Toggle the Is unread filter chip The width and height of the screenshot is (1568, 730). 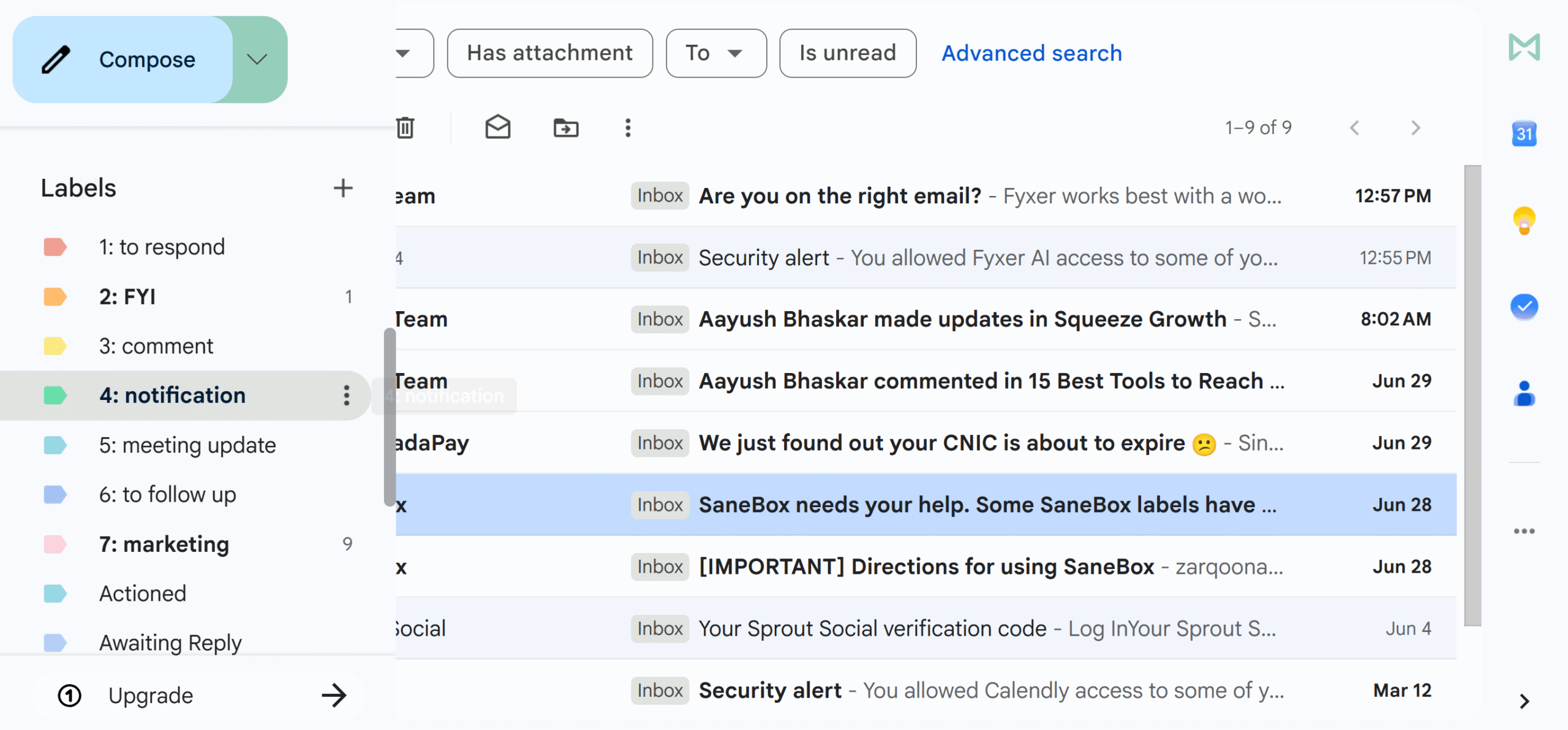pyautogui.click(x=848, y=53)
